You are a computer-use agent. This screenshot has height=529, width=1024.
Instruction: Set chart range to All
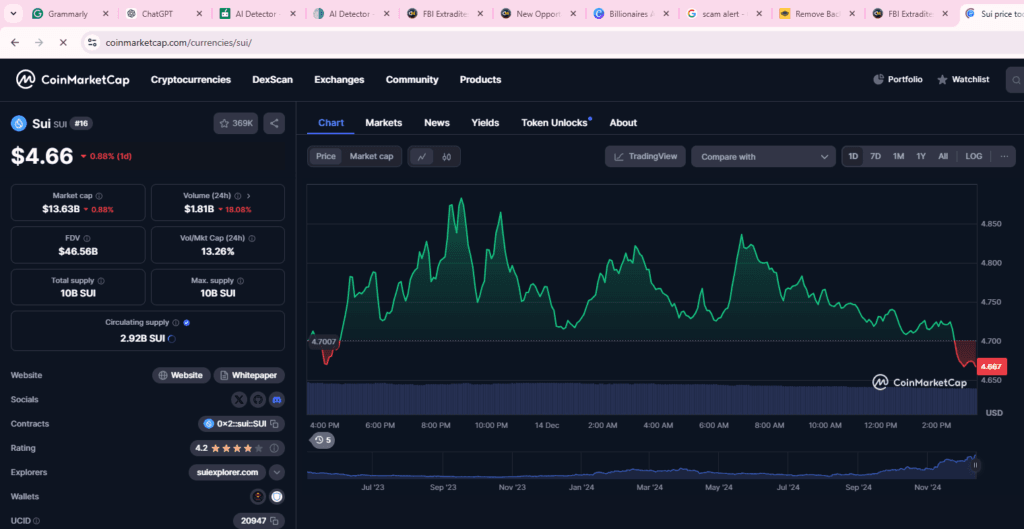point(943,157)
